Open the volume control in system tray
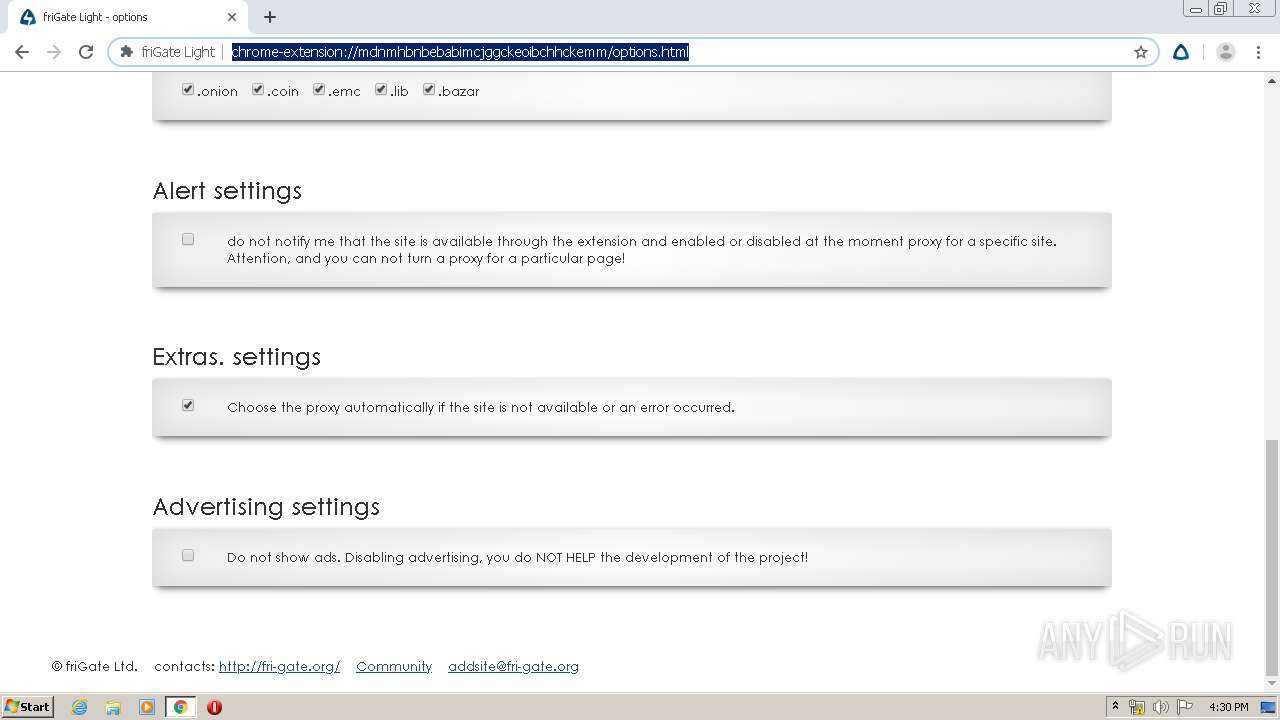The image size is (1280, 720). pyautogui.click(x=1160, y=707)
